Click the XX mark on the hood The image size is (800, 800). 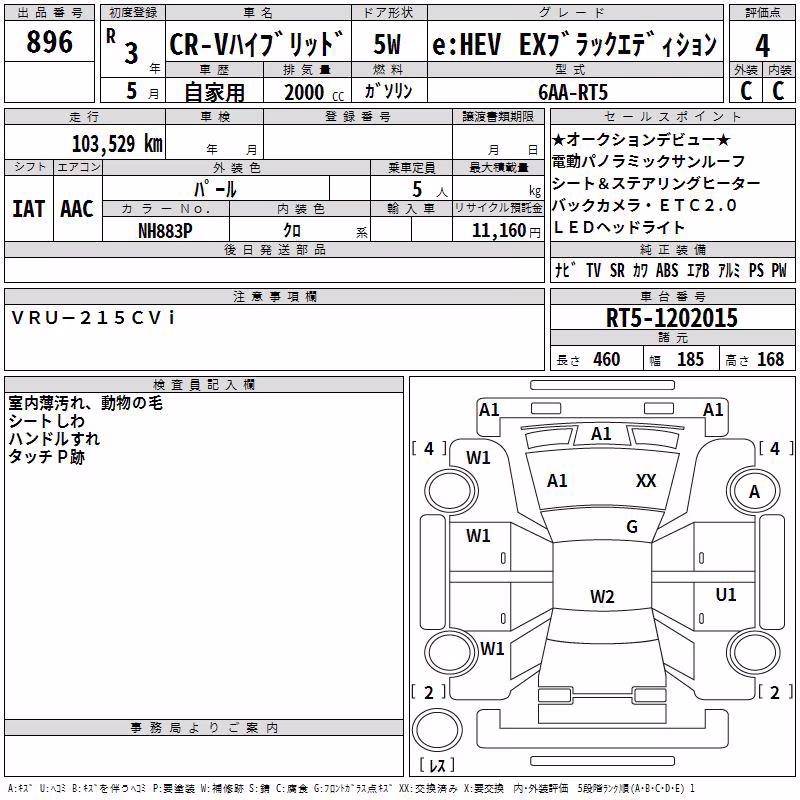pyautogui.click(x=646, y=481)
